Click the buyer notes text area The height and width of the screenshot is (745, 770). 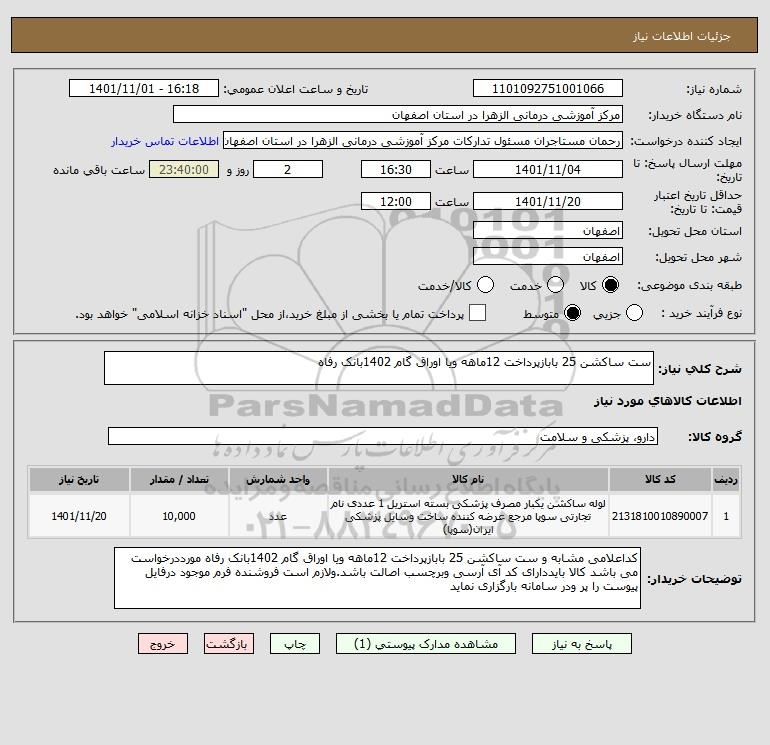tap(377, 578)
